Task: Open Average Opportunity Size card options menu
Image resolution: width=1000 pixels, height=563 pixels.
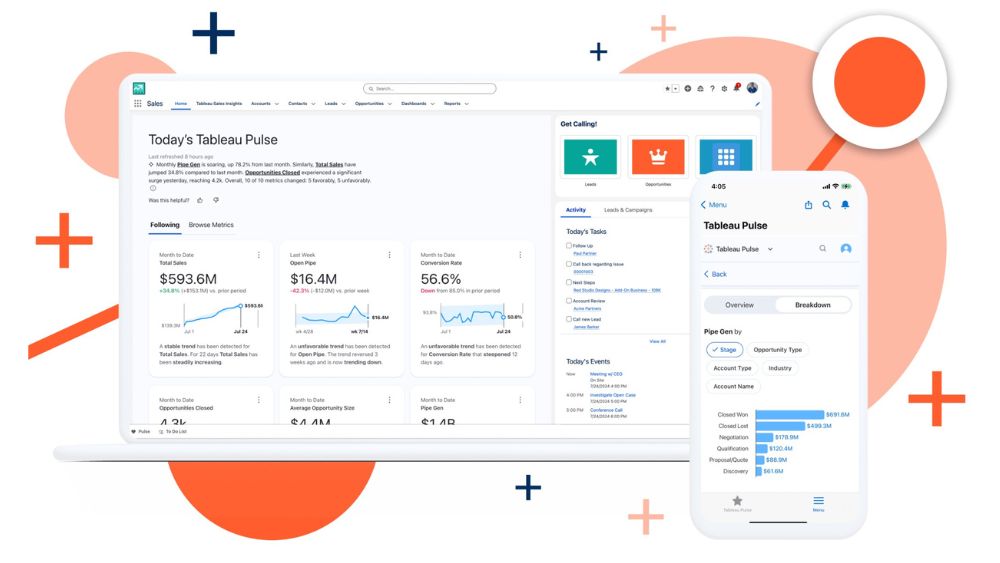Action: tap(390, 400)
